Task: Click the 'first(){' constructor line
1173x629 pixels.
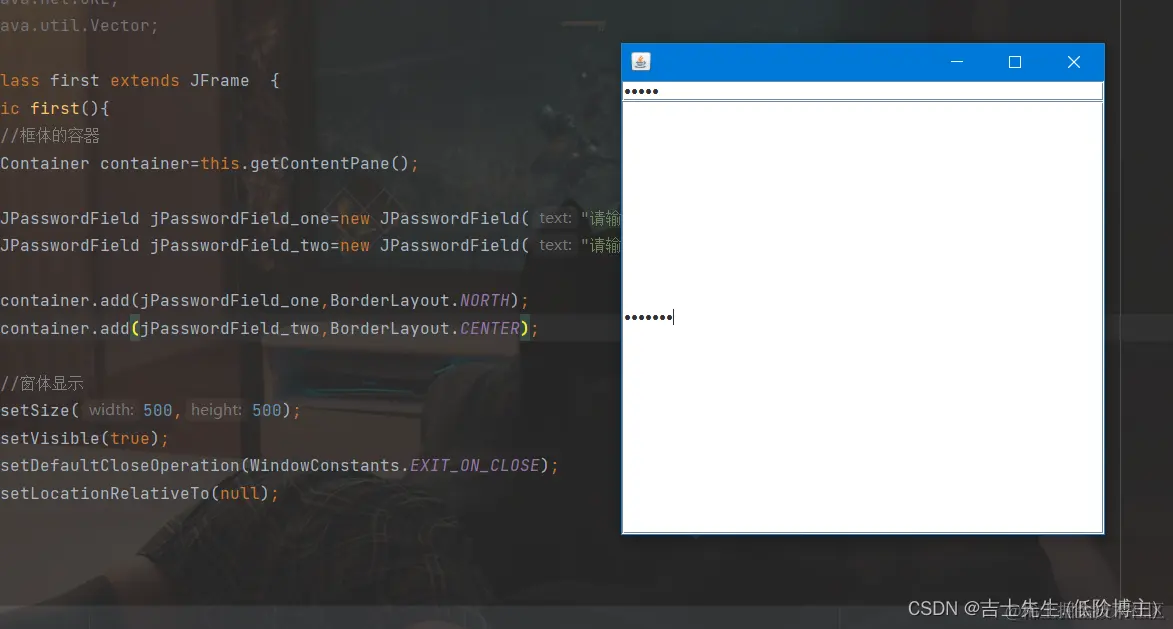Action: click(70, 108)
